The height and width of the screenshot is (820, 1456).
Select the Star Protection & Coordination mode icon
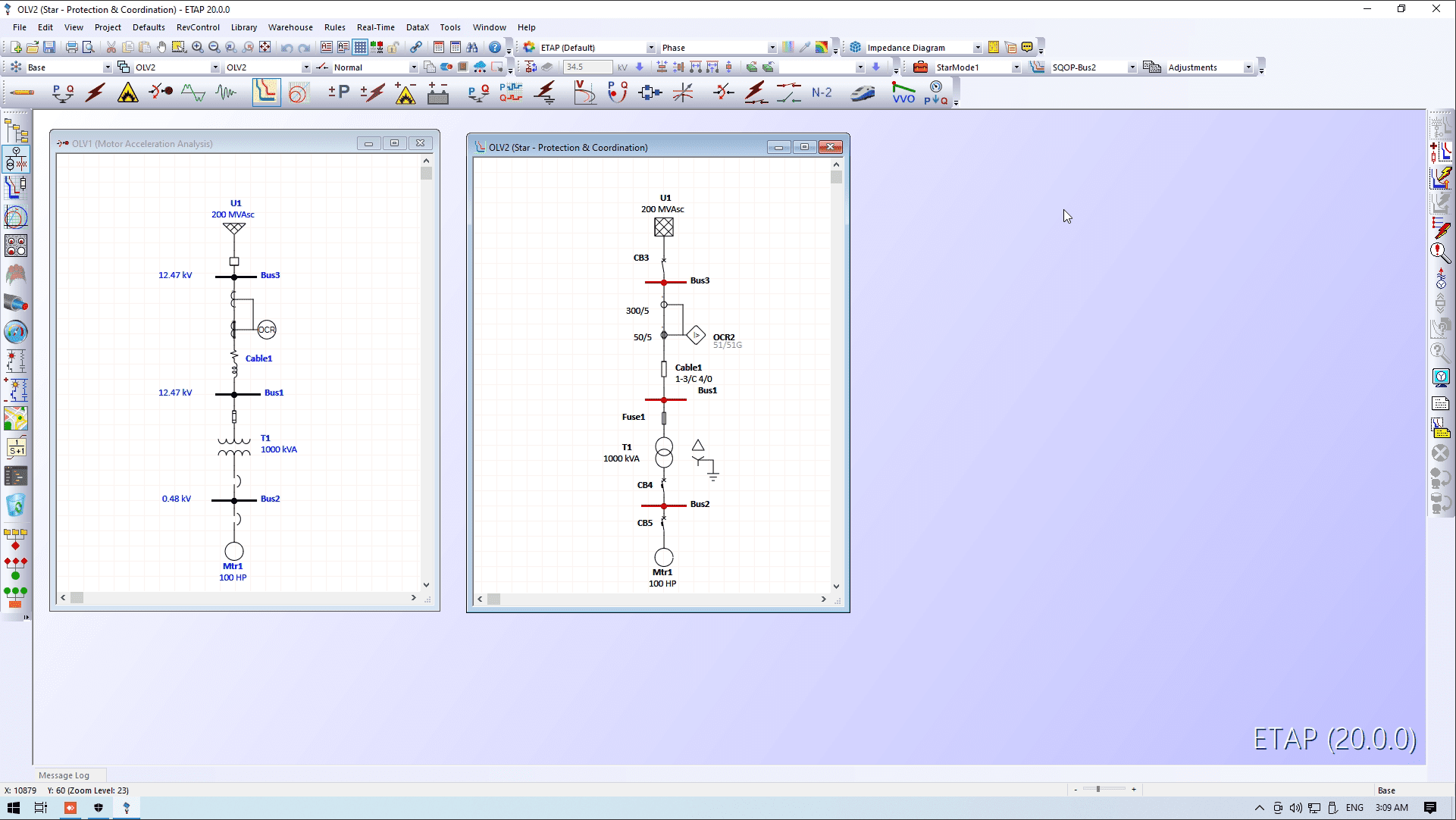(x=266, y=92)
